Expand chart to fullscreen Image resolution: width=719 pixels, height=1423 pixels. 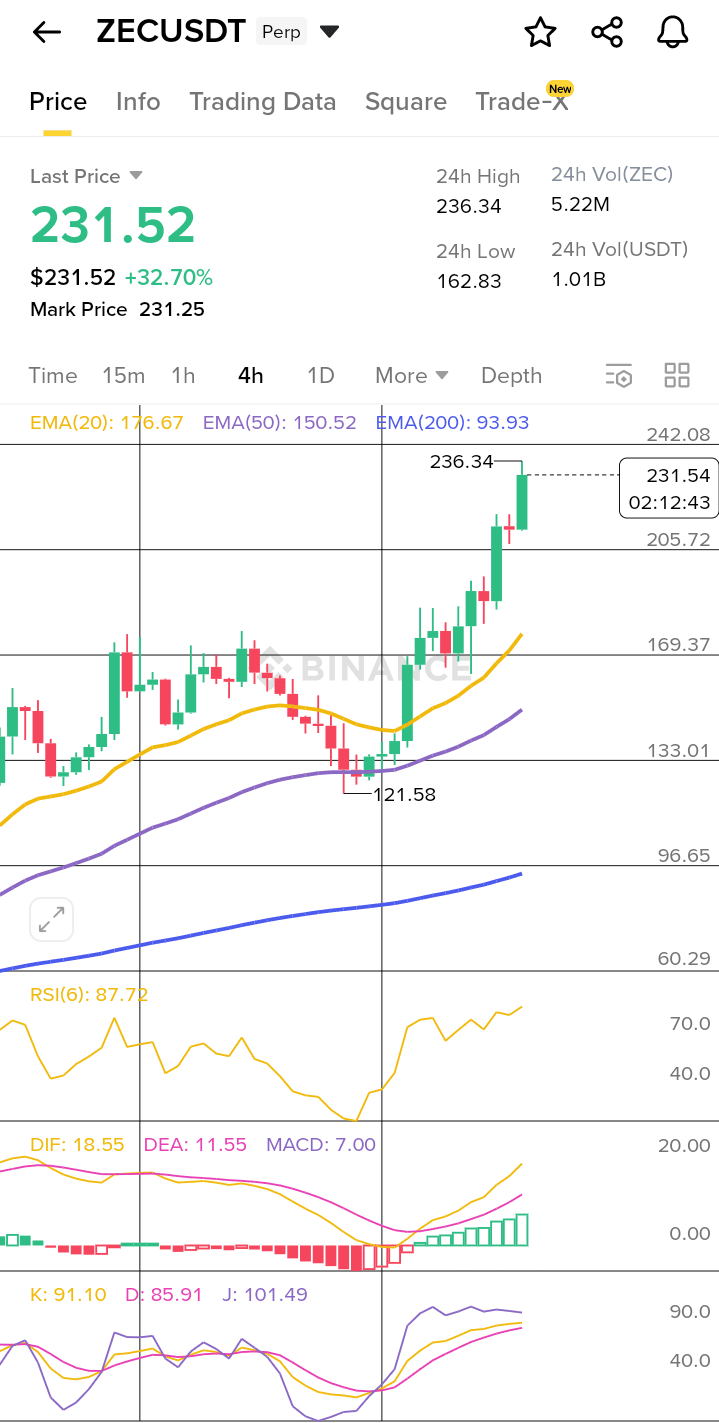(52, 919)
